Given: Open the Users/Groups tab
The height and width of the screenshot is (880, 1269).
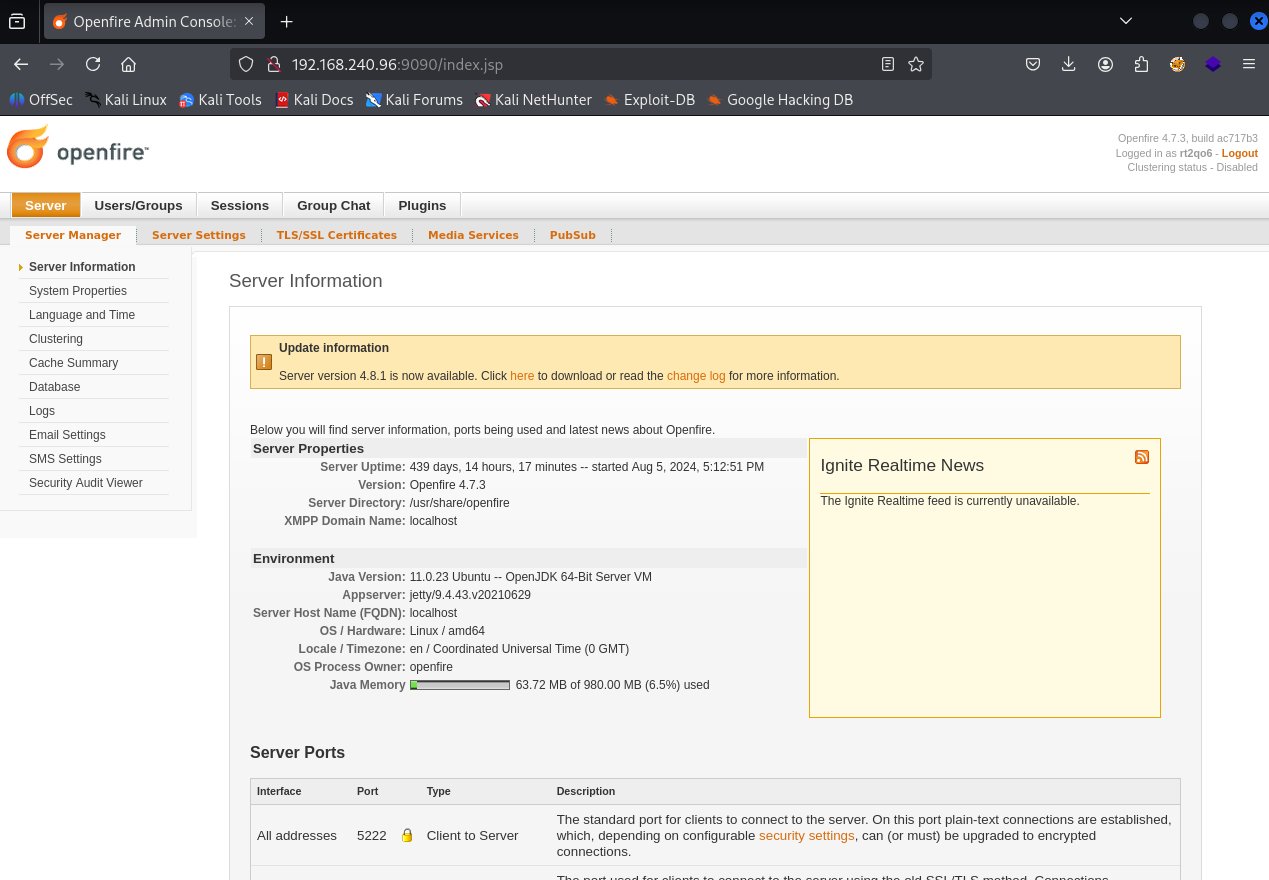Looking at the screenshot, I should (x=138, y=205).
